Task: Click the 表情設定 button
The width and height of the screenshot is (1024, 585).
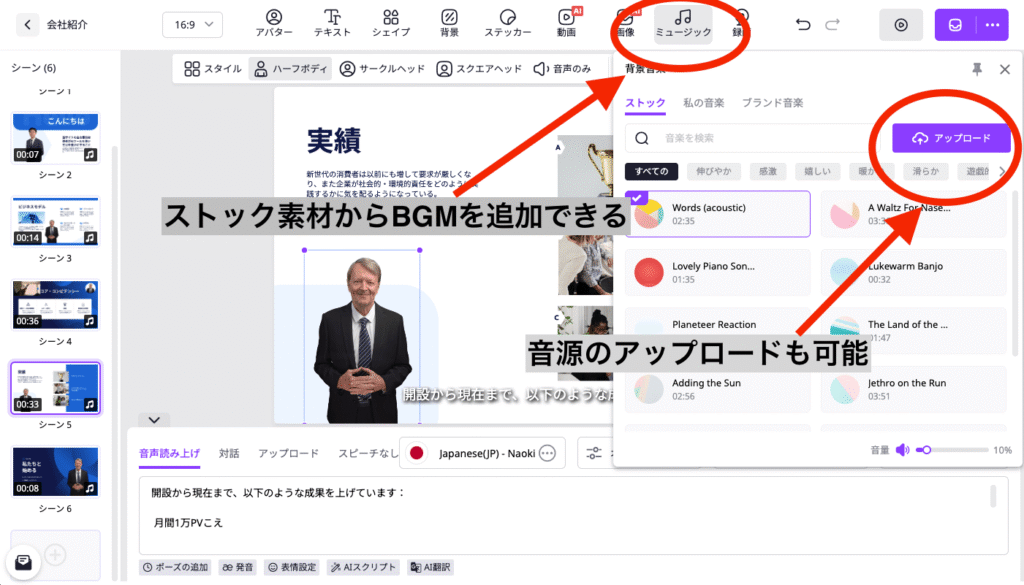Action: pyautogui.click(x=292, y=567)
